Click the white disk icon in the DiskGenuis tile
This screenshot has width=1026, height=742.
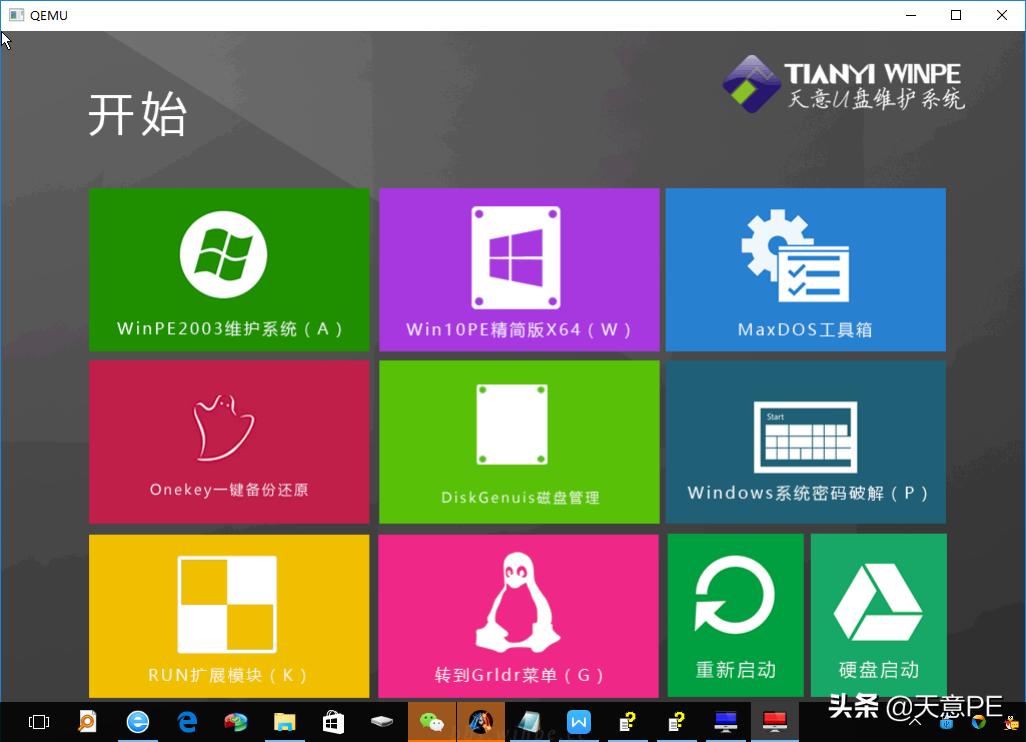512,425
